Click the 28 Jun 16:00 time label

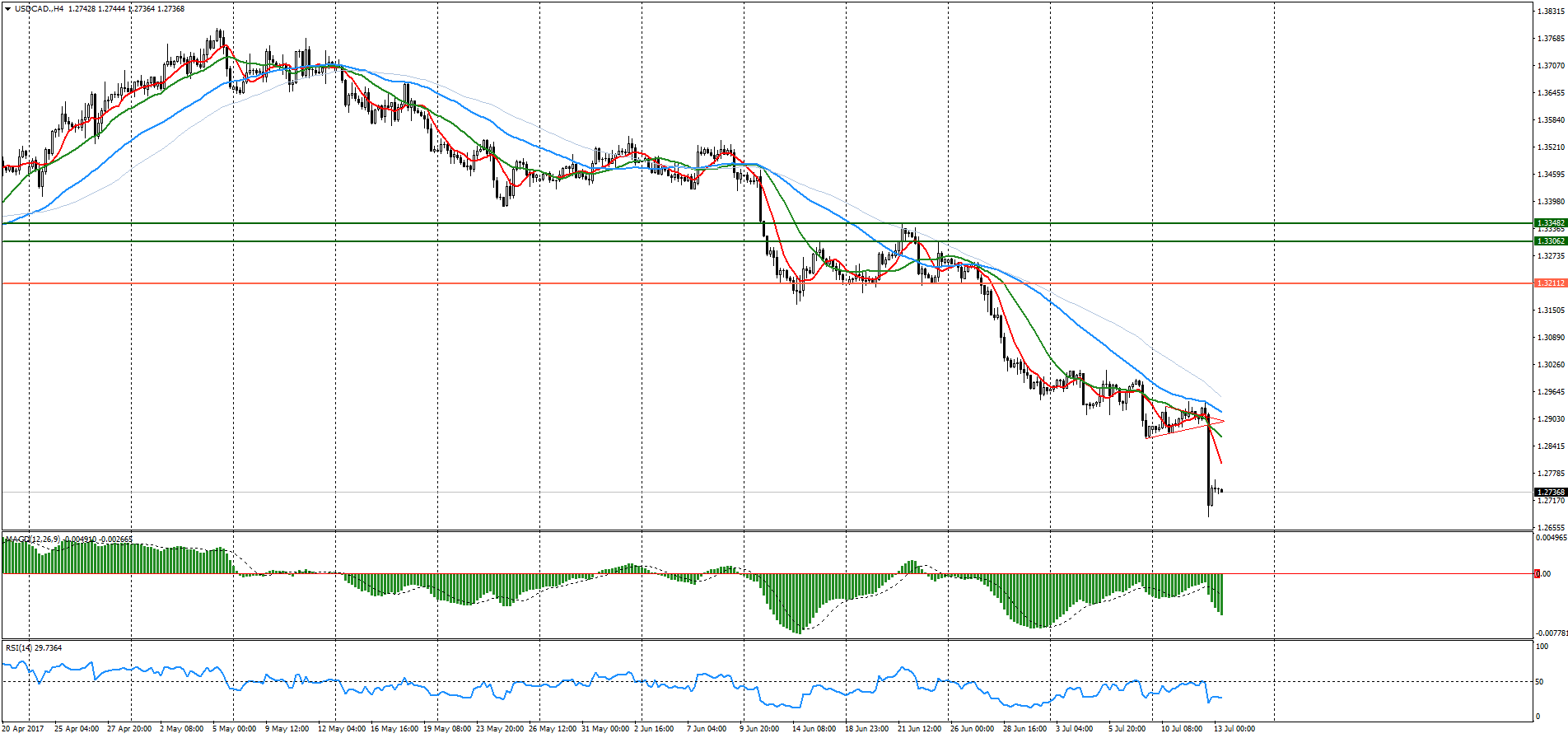1024,729
